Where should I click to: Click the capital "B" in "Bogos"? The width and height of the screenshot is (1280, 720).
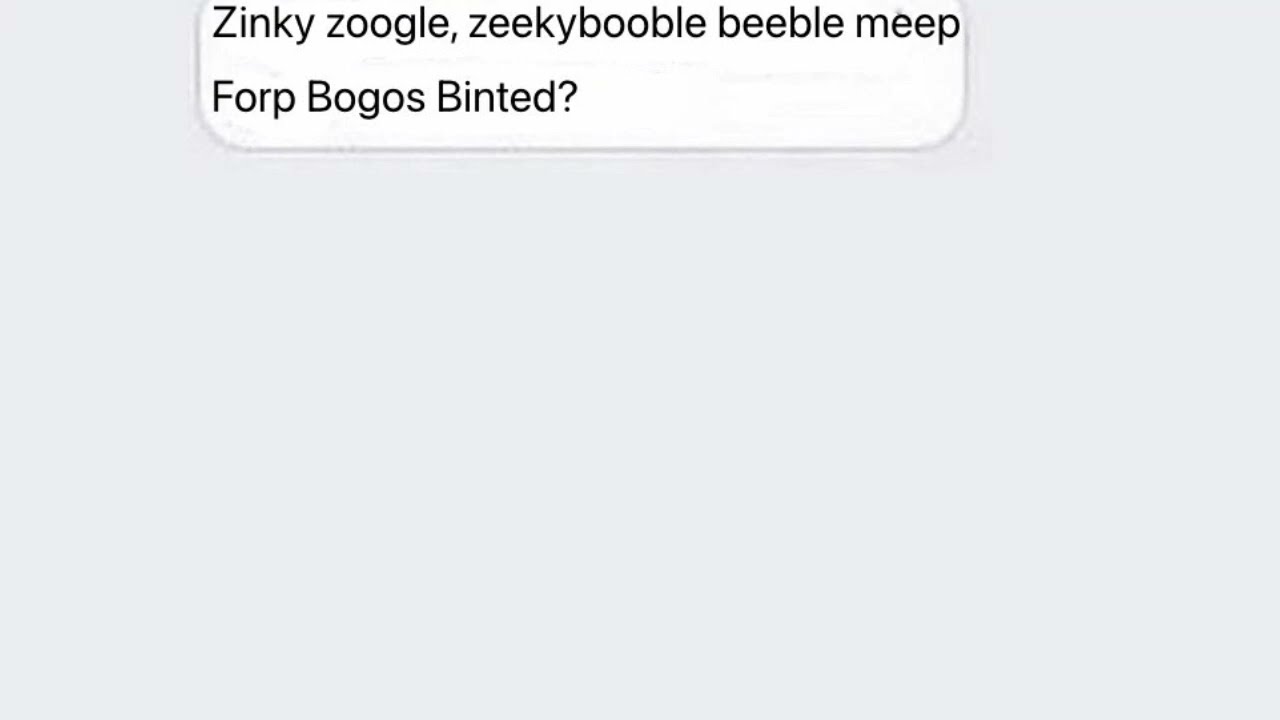pos(318,97)
